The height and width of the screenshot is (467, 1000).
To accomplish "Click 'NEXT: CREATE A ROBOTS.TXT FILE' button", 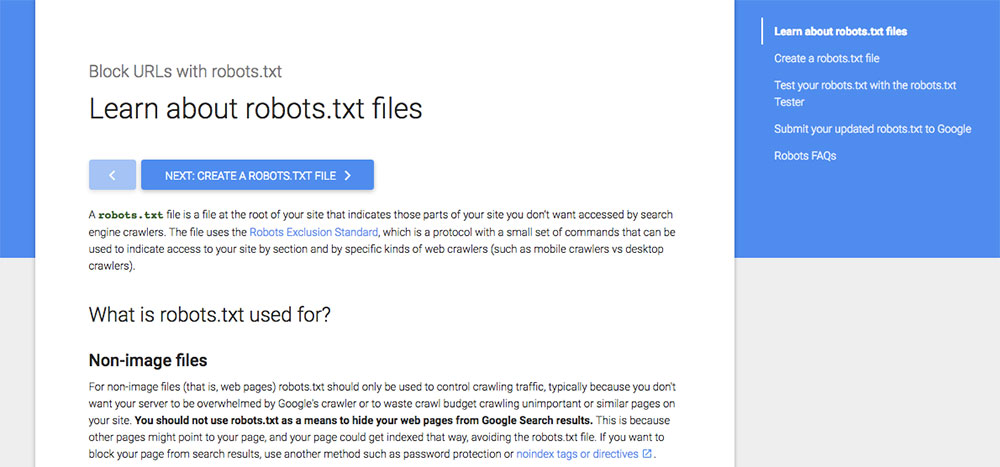I will [257, 175].
